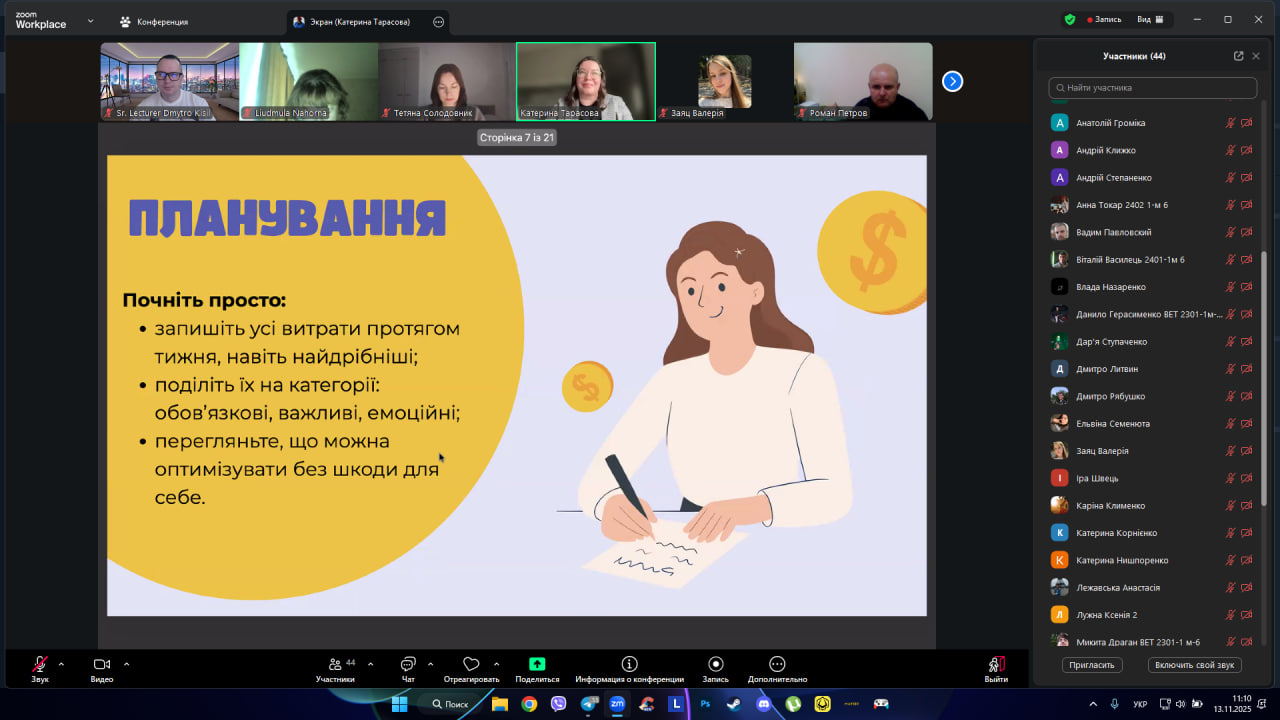
Task: Click the Включить свой звук button
Action: click(1194, 665)
